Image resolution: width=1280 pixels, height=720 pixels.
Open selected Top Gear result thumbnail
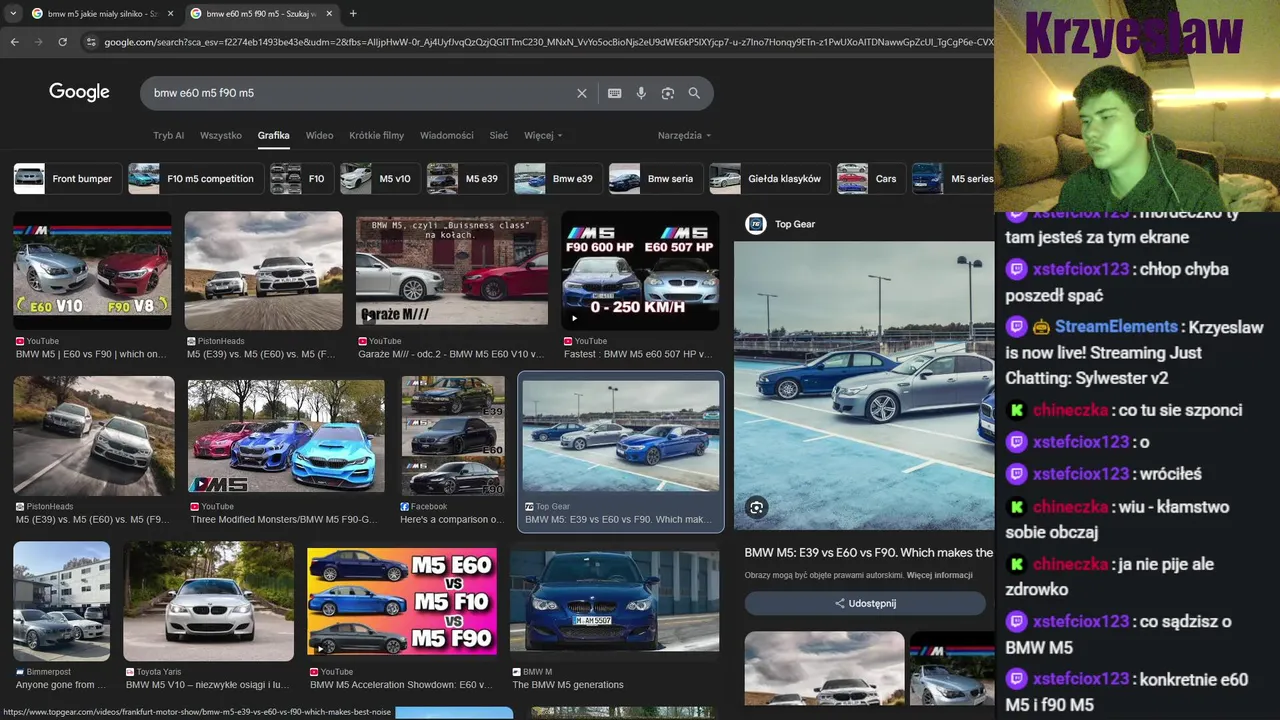coord(620,436)
